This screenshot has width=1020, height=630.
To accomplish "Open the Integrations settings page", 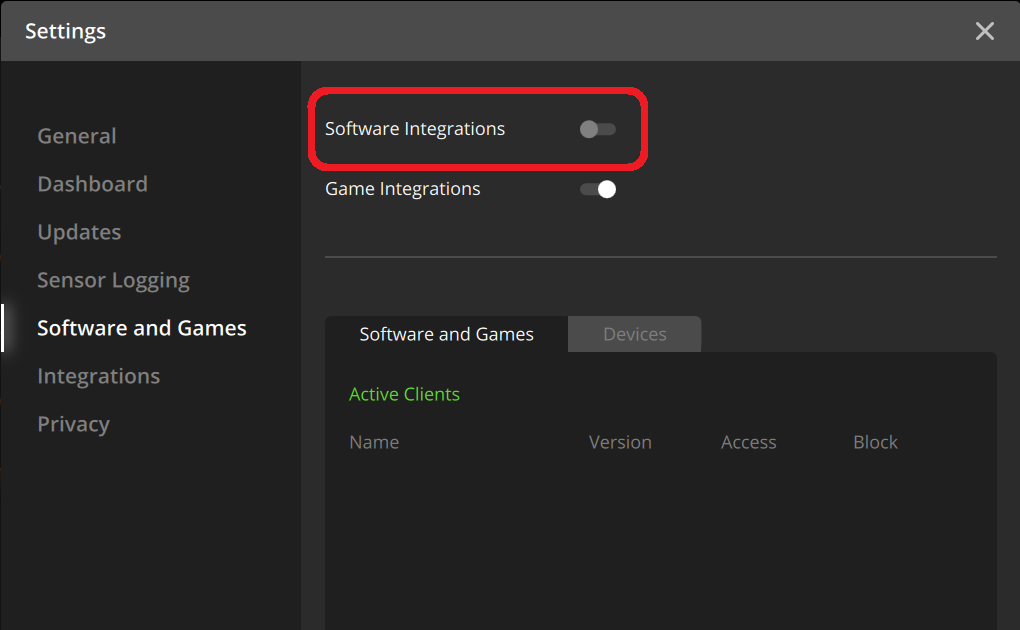I will (98, 376).
